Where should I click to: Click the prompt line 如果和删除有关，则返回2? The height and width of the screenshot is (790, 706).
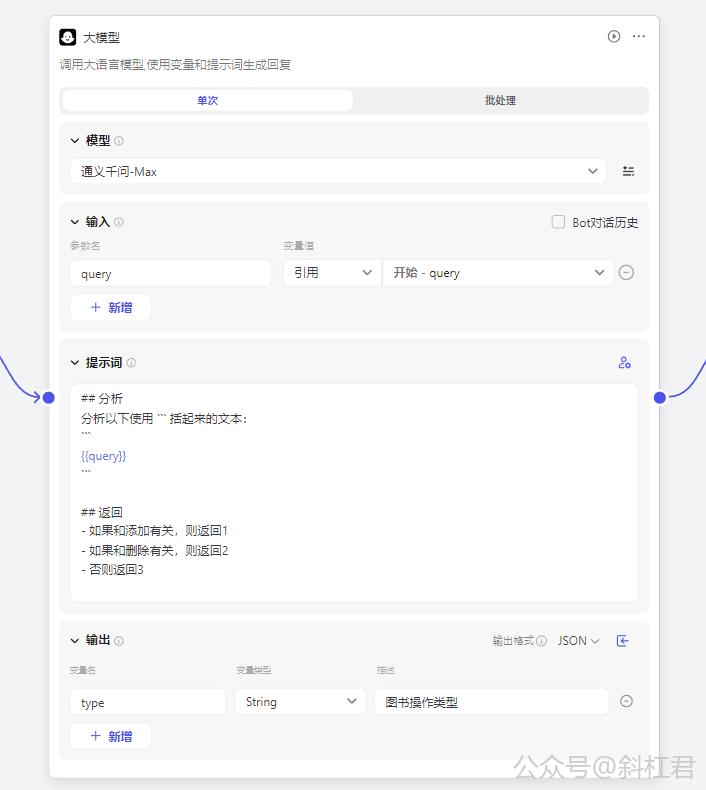[155, 551]
